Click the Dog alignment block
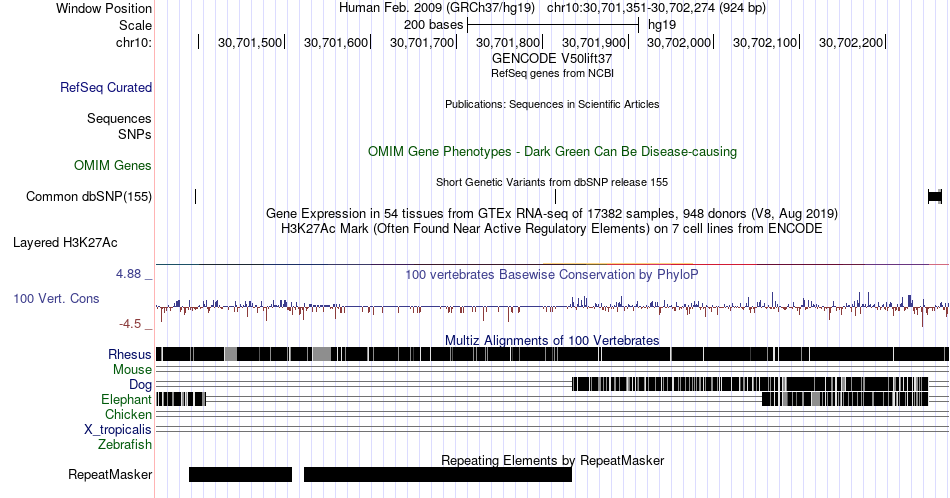Screen dimensions: 950x498 coord(750,384)
